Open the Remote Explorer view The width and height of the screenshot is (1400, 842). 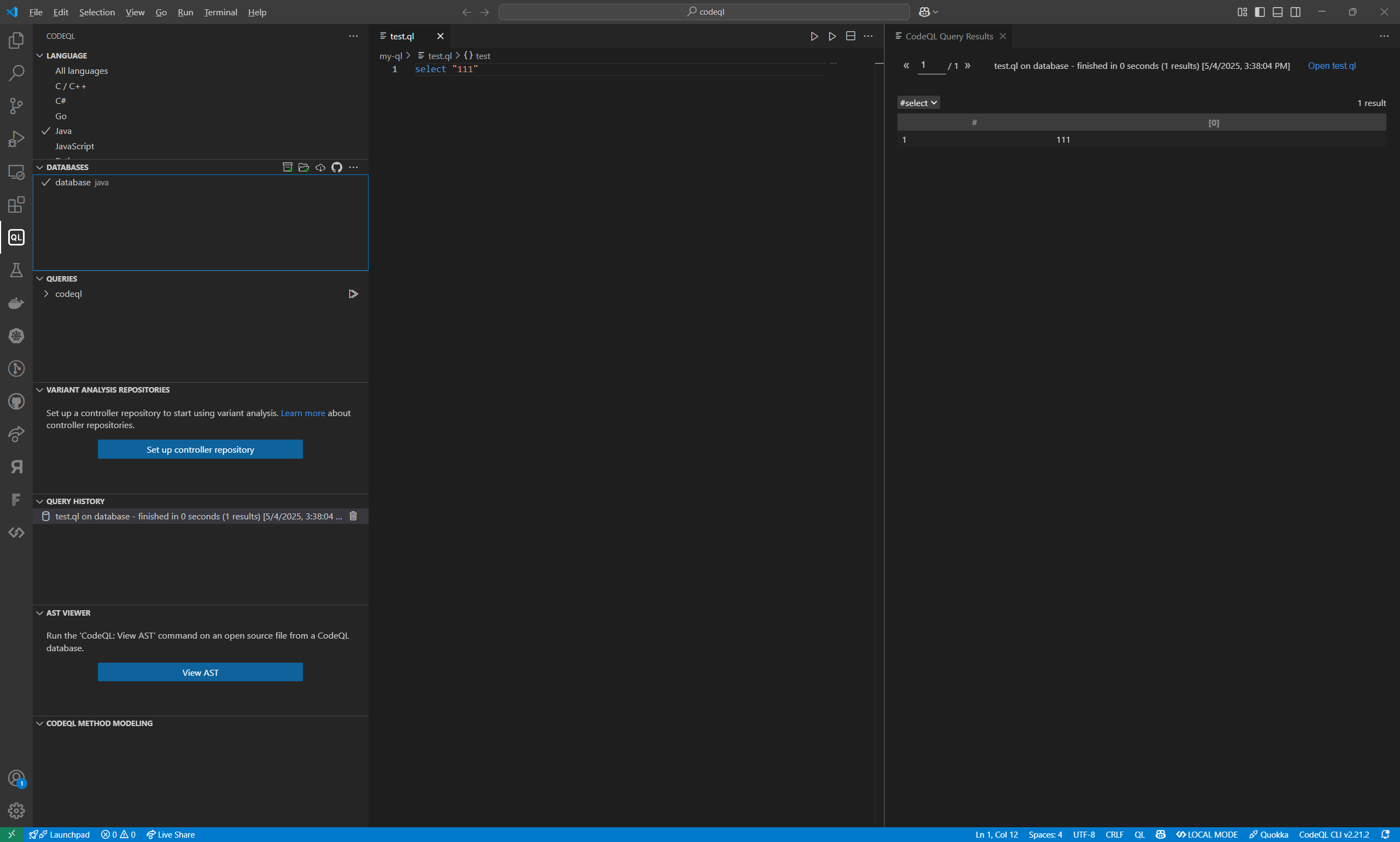click(x=16, y=171)
